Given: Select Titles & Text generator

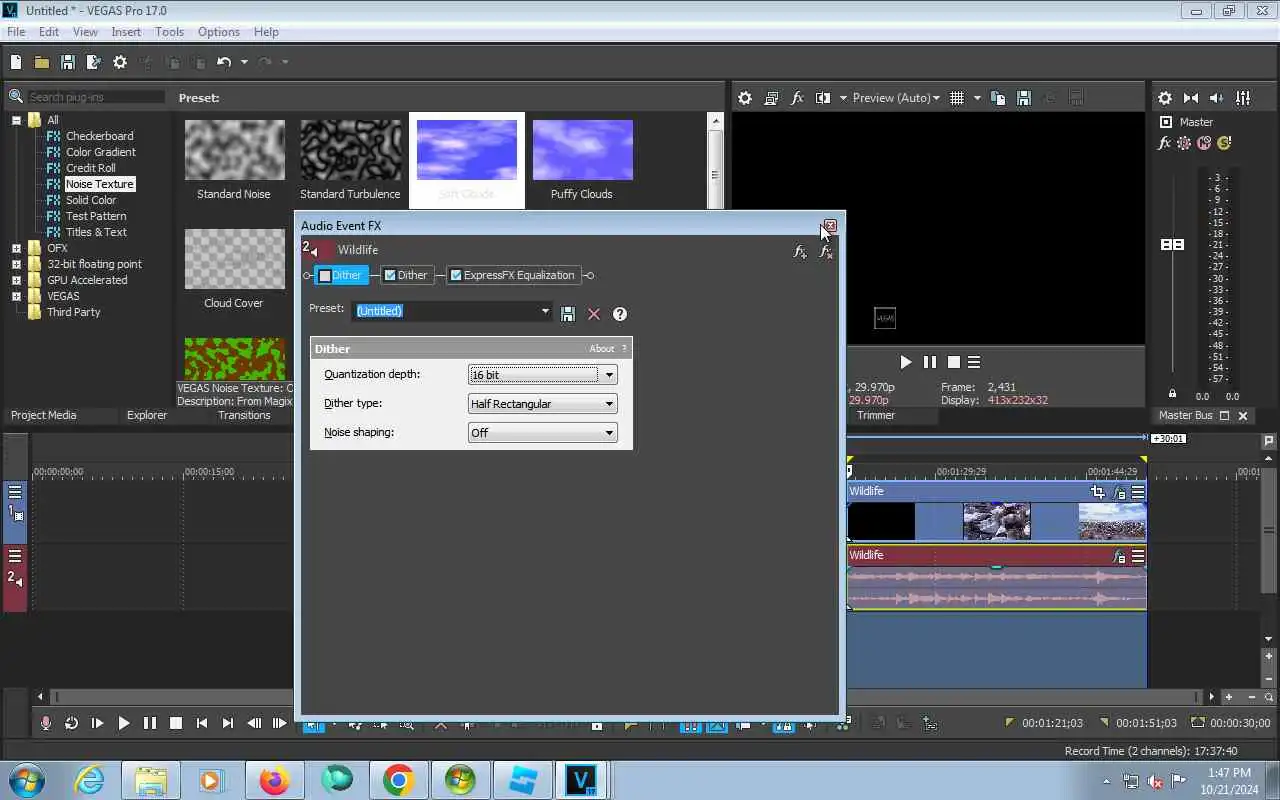Looking at the screenshot, I should (x=96, y=232).
